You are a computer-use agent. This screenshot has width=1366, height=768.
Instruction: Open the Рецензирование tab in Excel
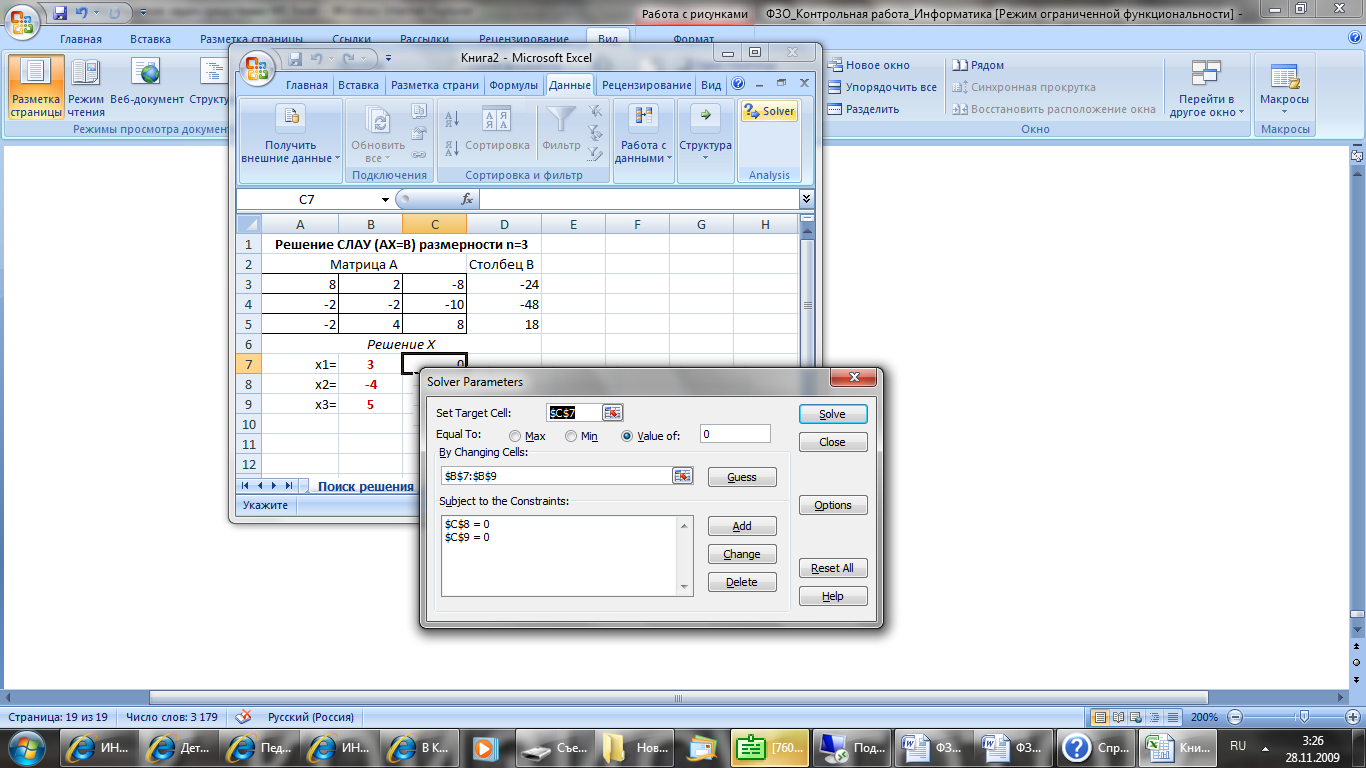[646, 85]
